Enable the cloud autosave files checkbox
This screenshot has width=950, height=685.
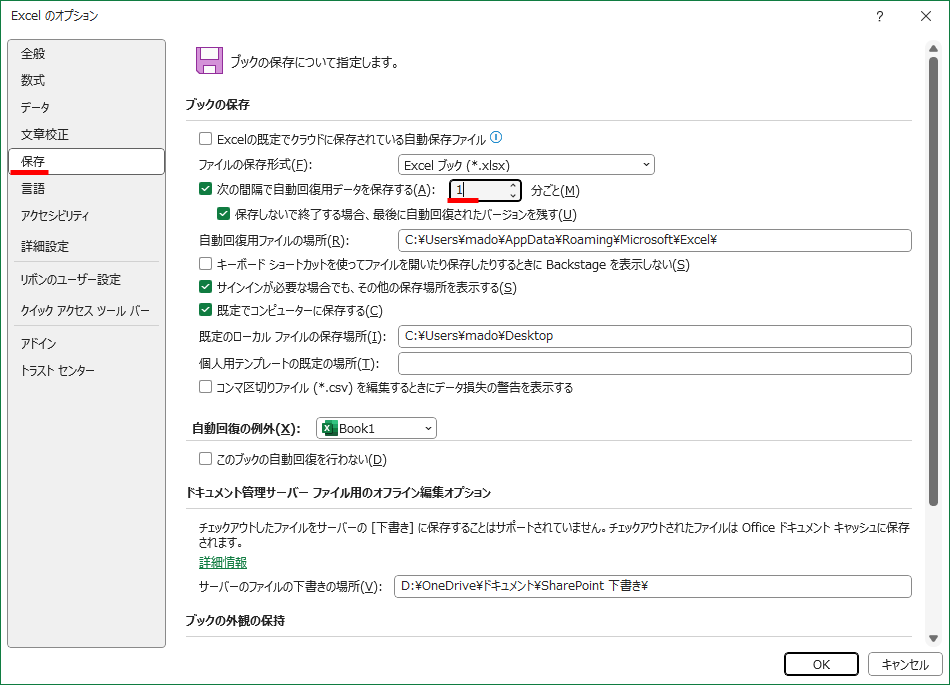(205, 138)
